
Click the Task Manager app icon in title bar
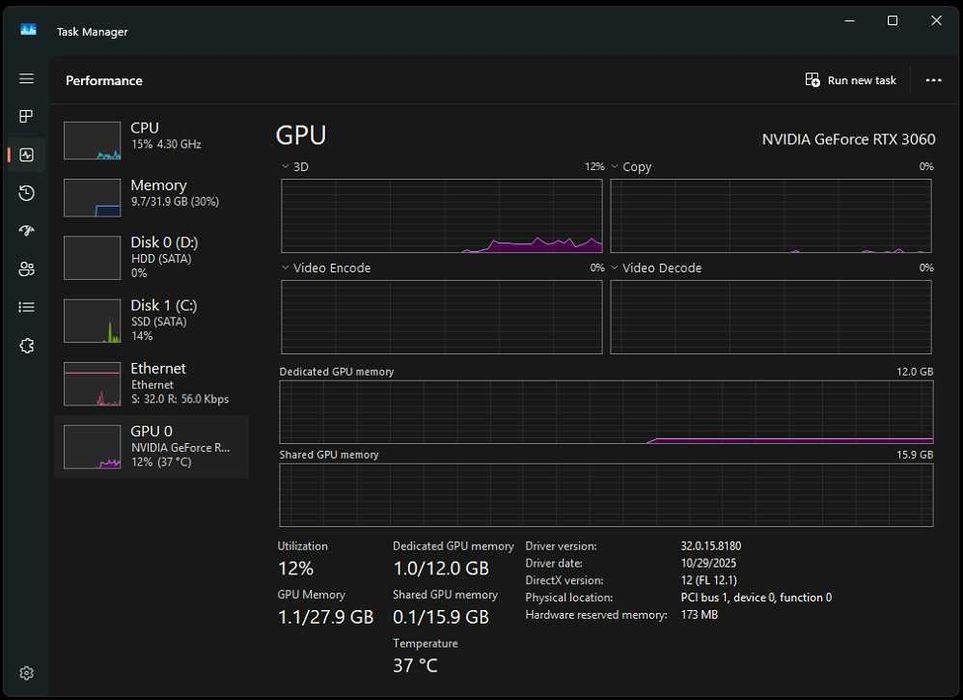(x=28, y=29)
